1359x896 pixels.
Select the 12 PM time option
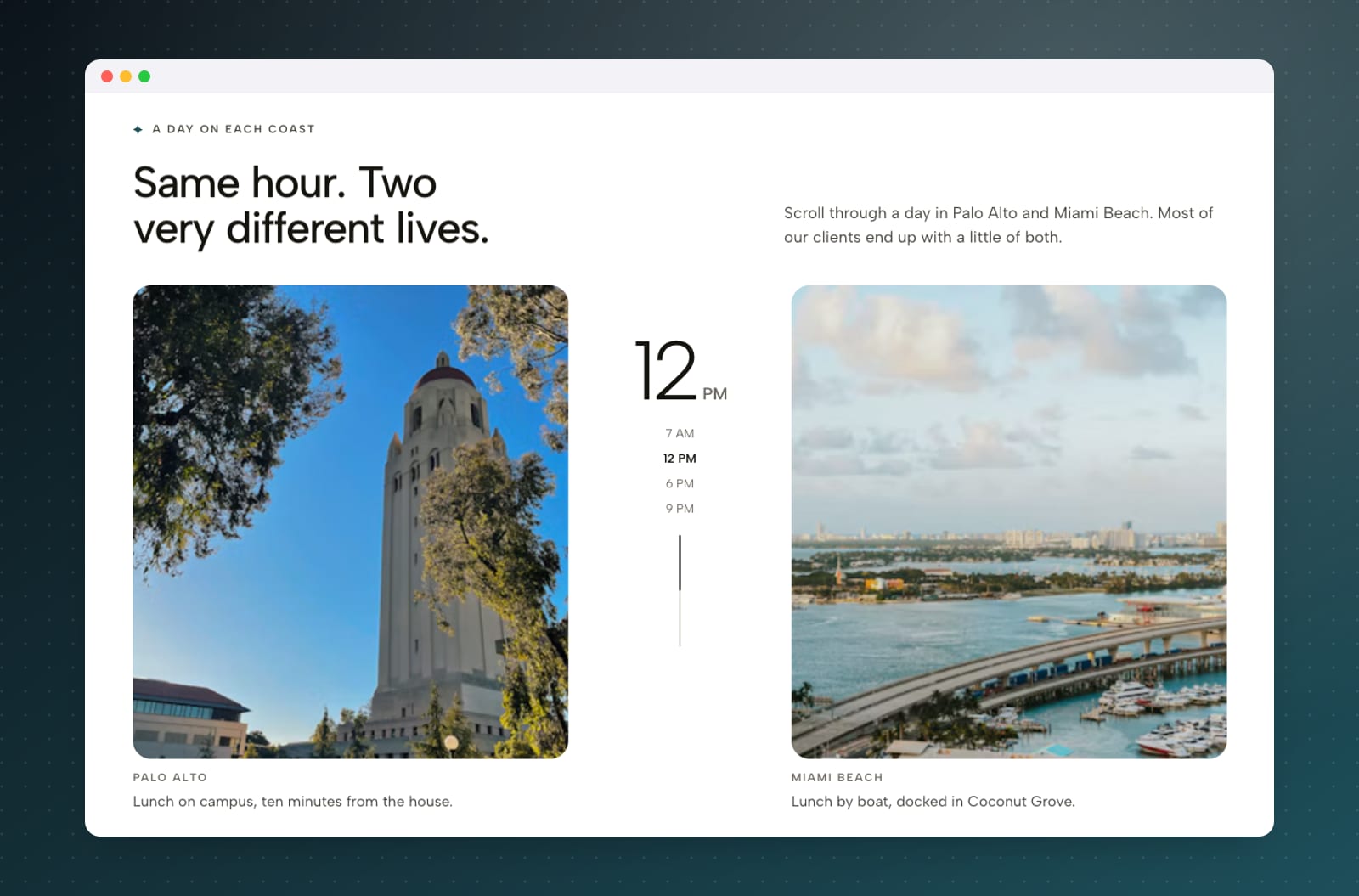[x=679, y=459]
